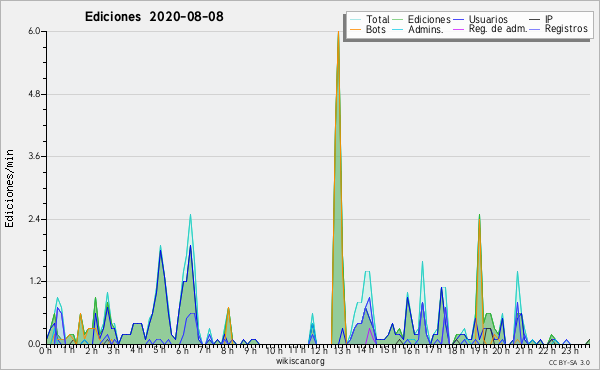Image resolution: width=600 pixels, height=370 pixels.
Task: Click the y-axis value 6.0
Action: 34,31
